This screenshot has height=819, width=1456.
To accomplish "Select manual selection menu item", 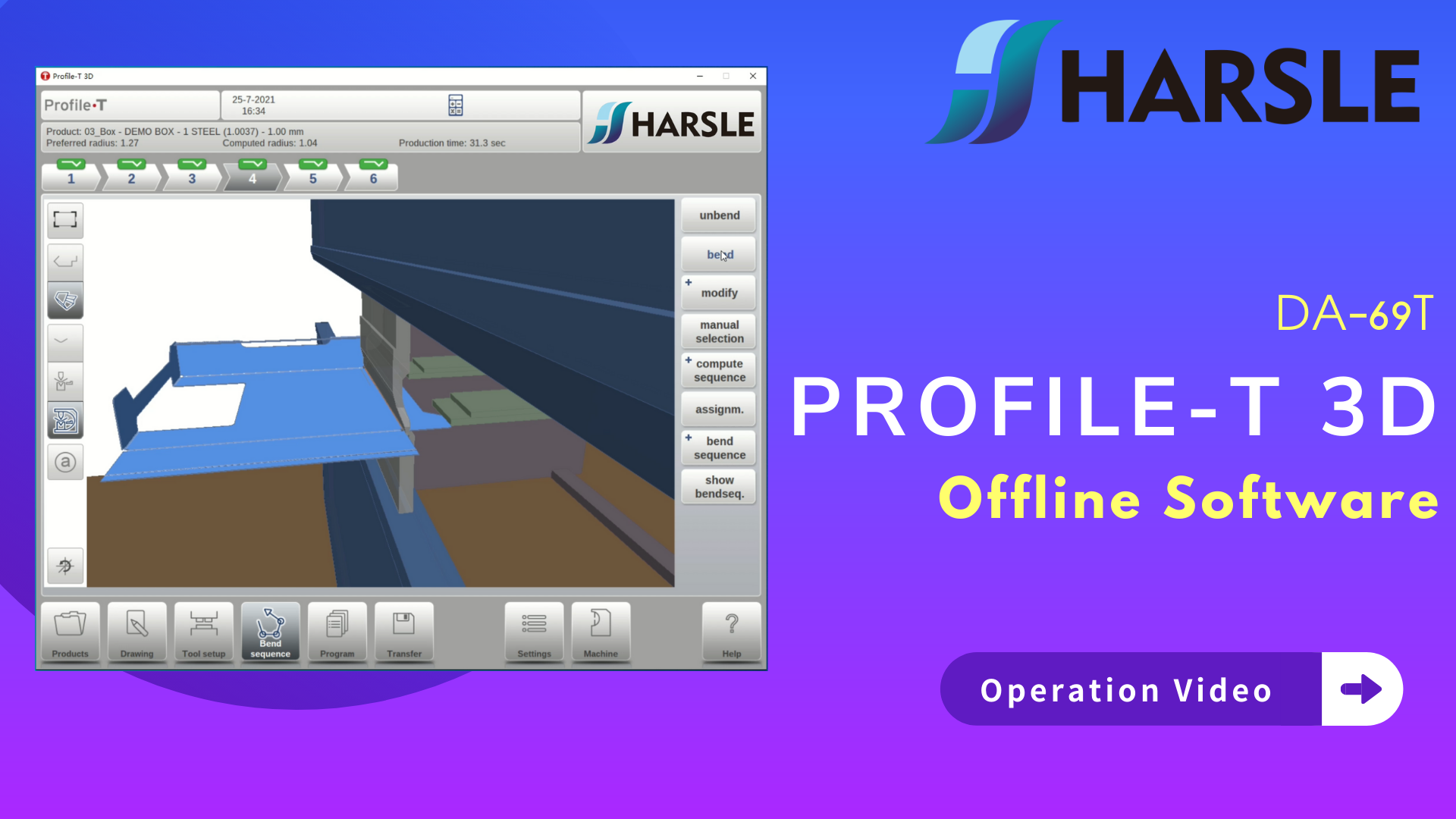I will (718, 331).
